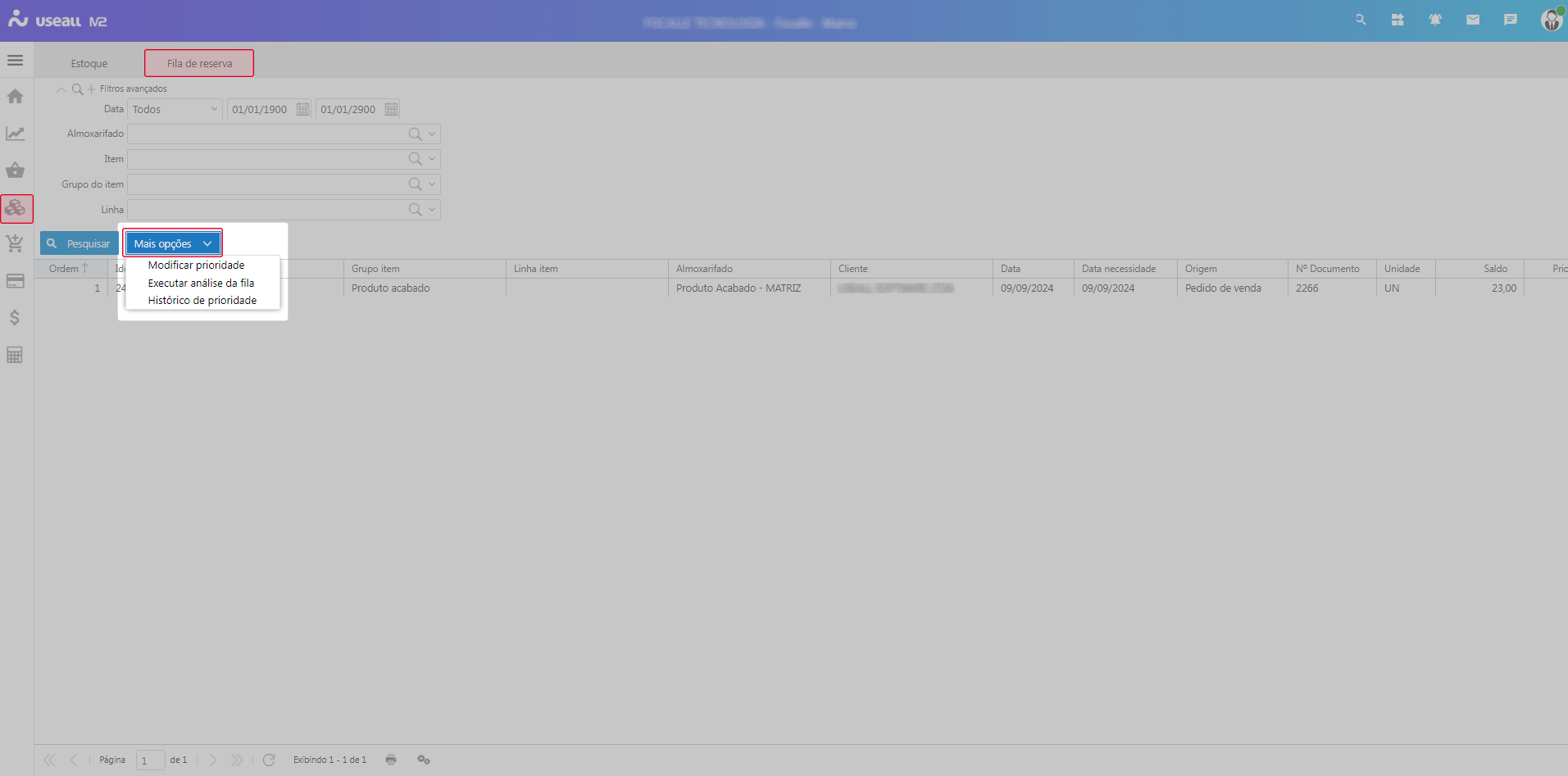Expand the Data 'Todos' dropdown

pos(214,109)
